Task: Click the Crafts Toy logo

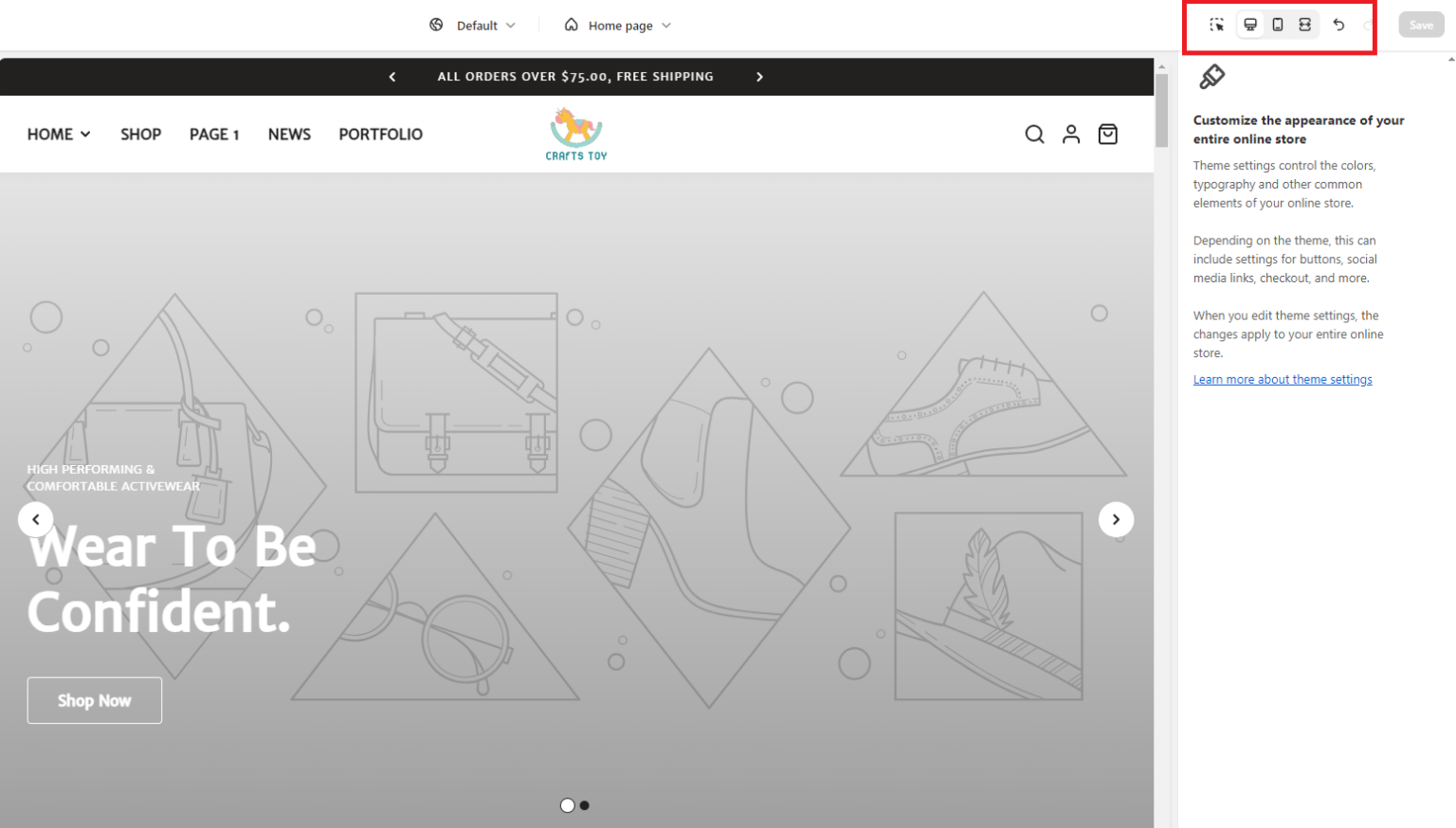Action: pos(576,134)
